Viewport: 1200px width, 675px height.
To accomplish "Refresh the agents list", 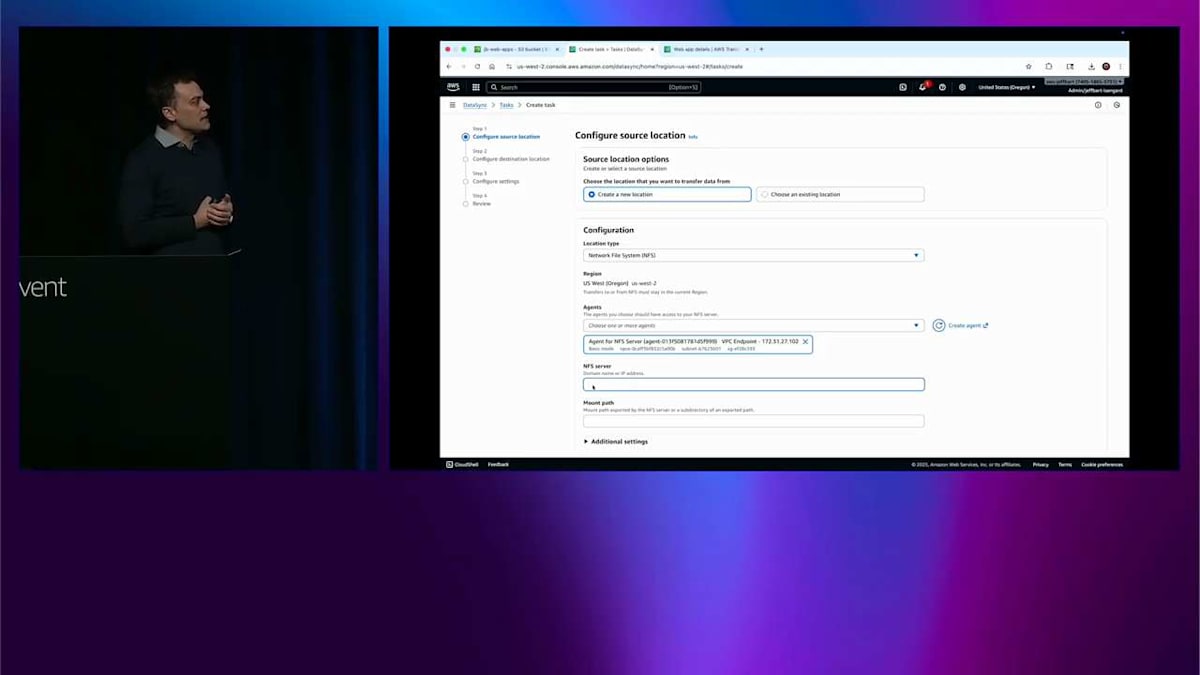I will [x=939, y=326].
